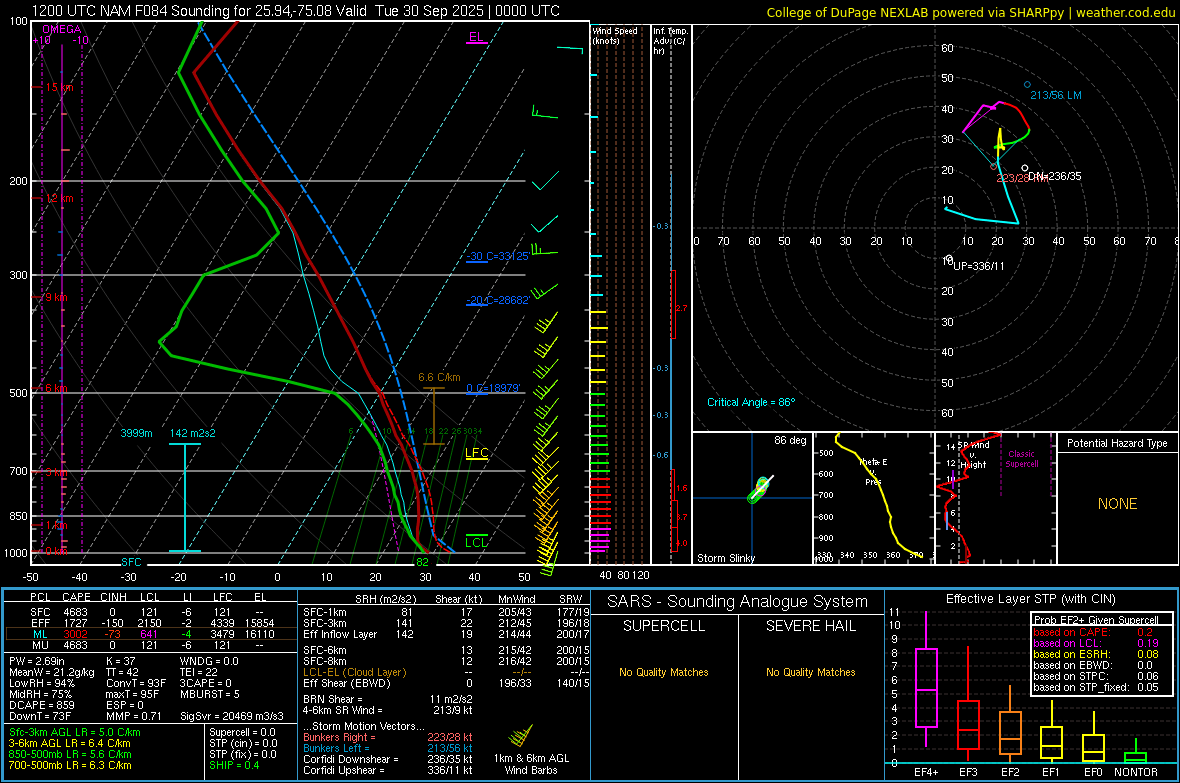
Task: Click the "Wind Speed (knots)" panel header
Action: [x=614, y=35]
